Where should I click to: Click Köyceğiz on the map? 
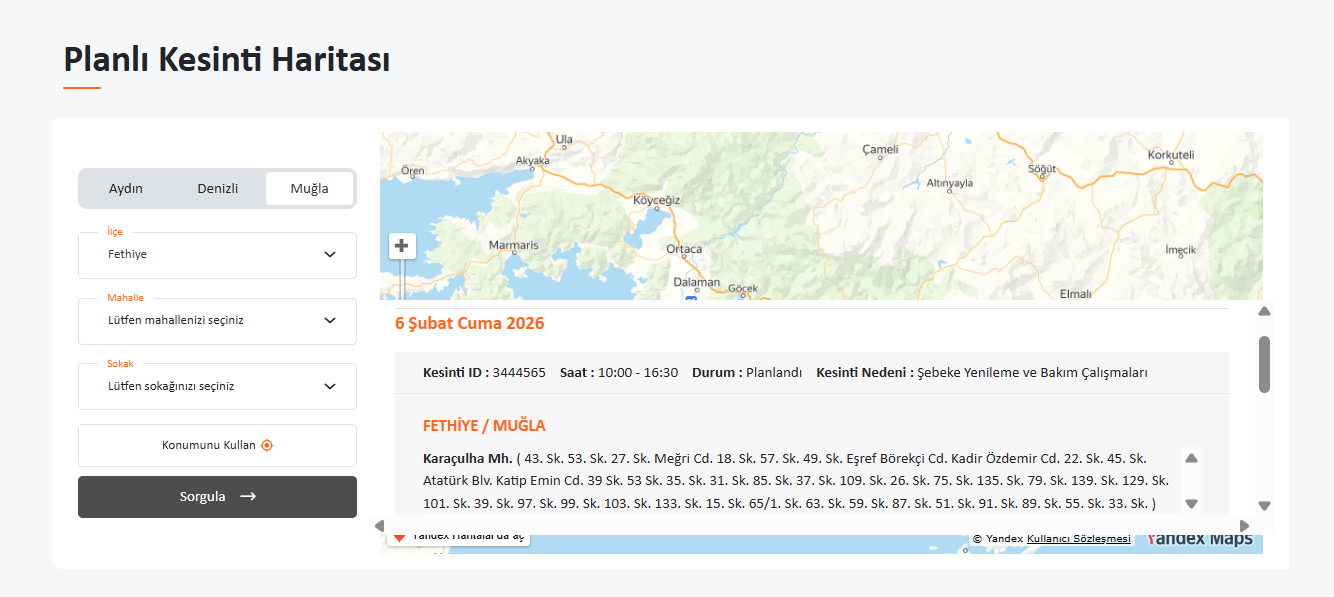[x=657, y=200]
